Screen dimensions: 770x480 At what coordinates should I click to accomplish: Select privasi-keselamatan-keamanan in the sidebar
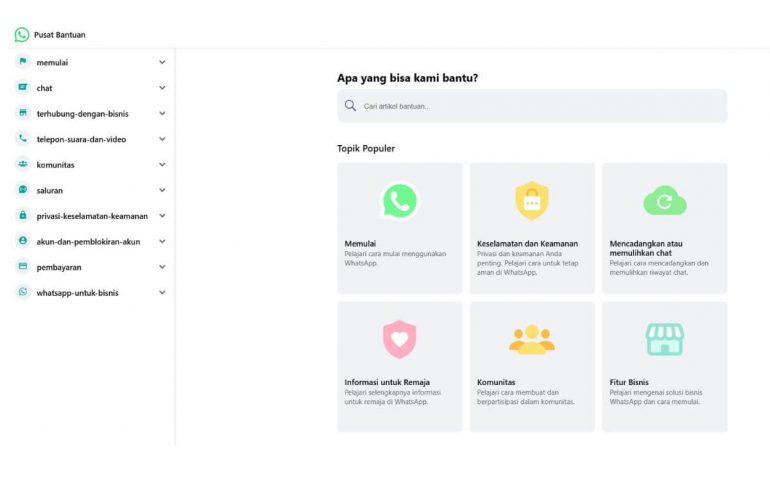tap(92, 216)
